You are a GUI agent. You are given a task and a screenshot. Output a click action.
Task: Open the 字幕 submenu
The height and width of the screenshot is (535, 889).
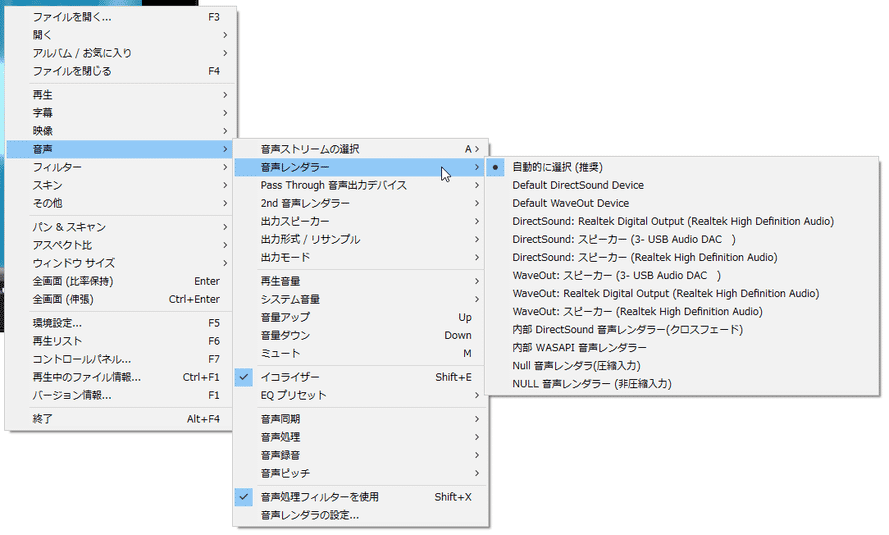pyautogui.click(x=43, y=113)
